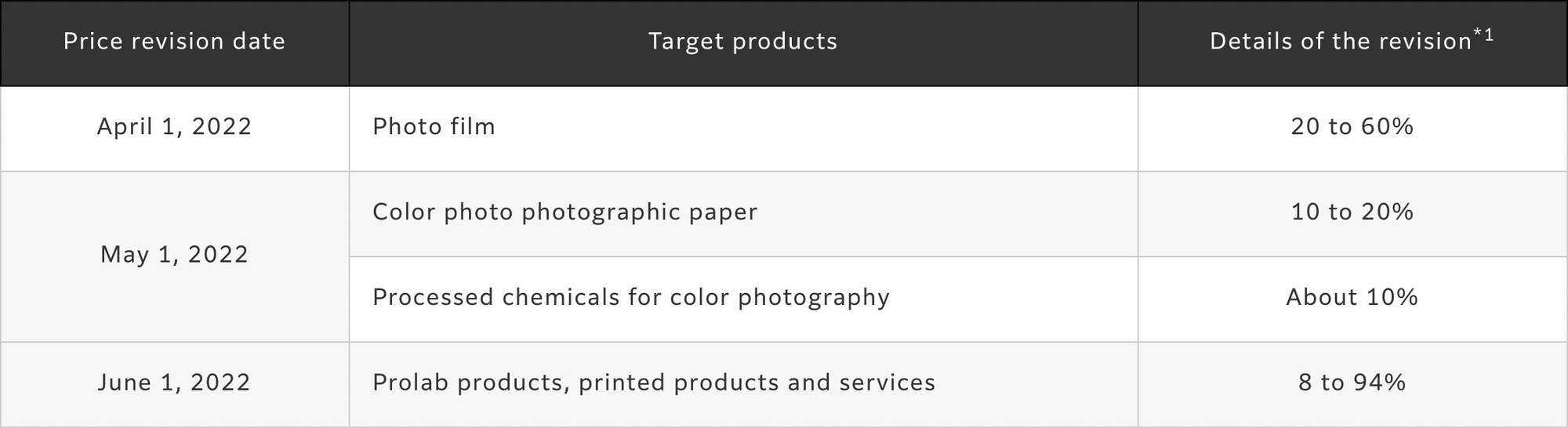This screenshot has width=1568, height=428.
Task: Click the "10 to 20%" revision cell
Action: pyautogui.click(x=1352, y=212)
